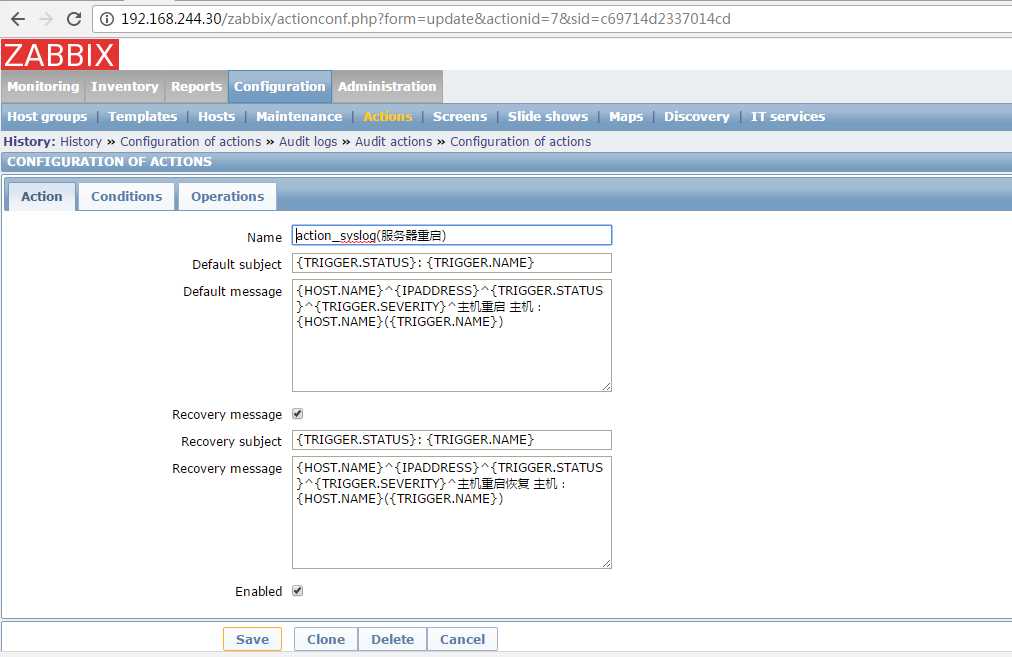This screenshot has width=1012, height=657.
Task: Open the Reports menu
Action: (196, 86)
